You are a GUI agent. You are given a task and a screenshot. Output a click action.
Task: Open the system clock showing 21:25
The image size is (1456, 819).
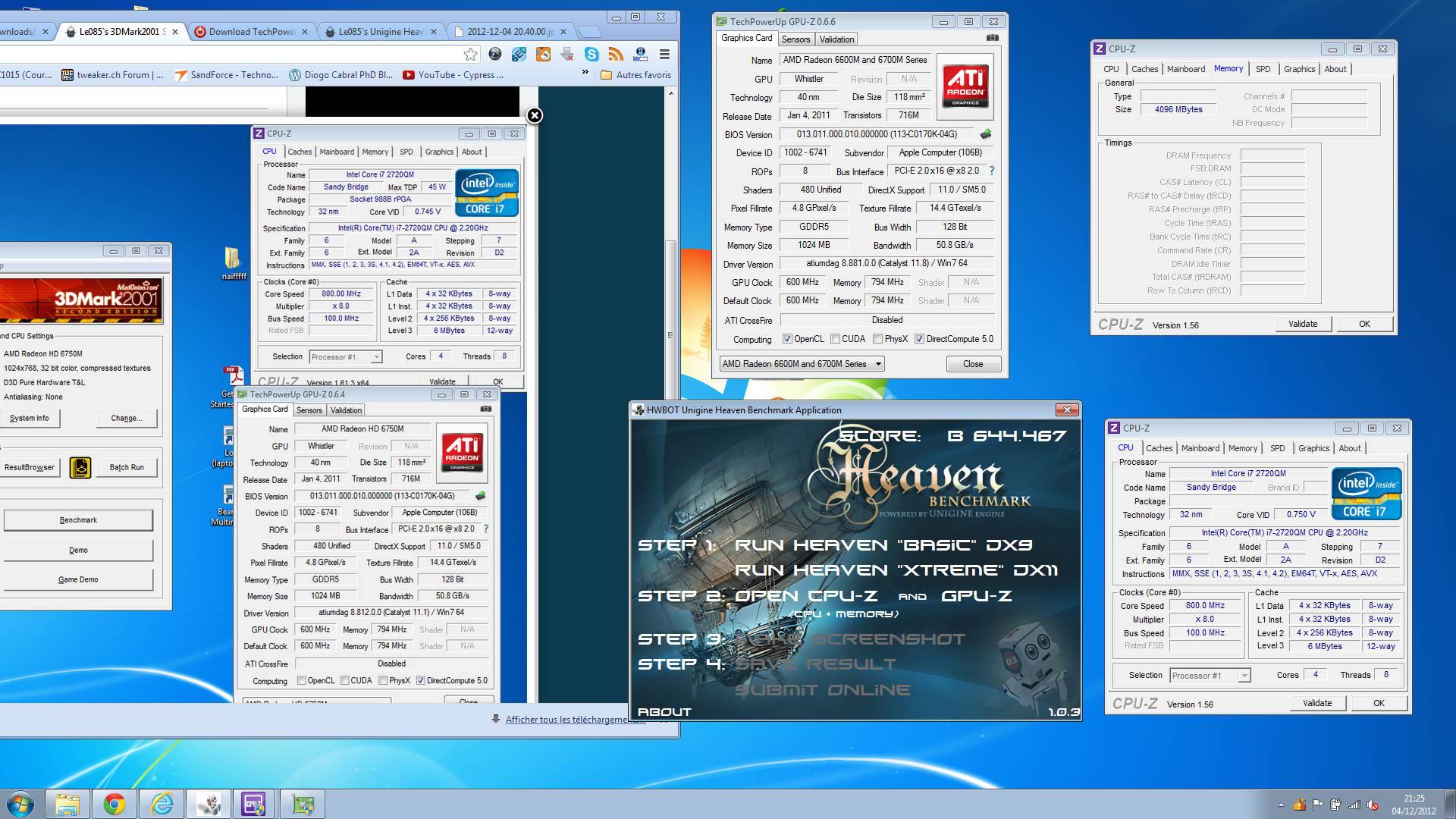tap(1414, 804)
